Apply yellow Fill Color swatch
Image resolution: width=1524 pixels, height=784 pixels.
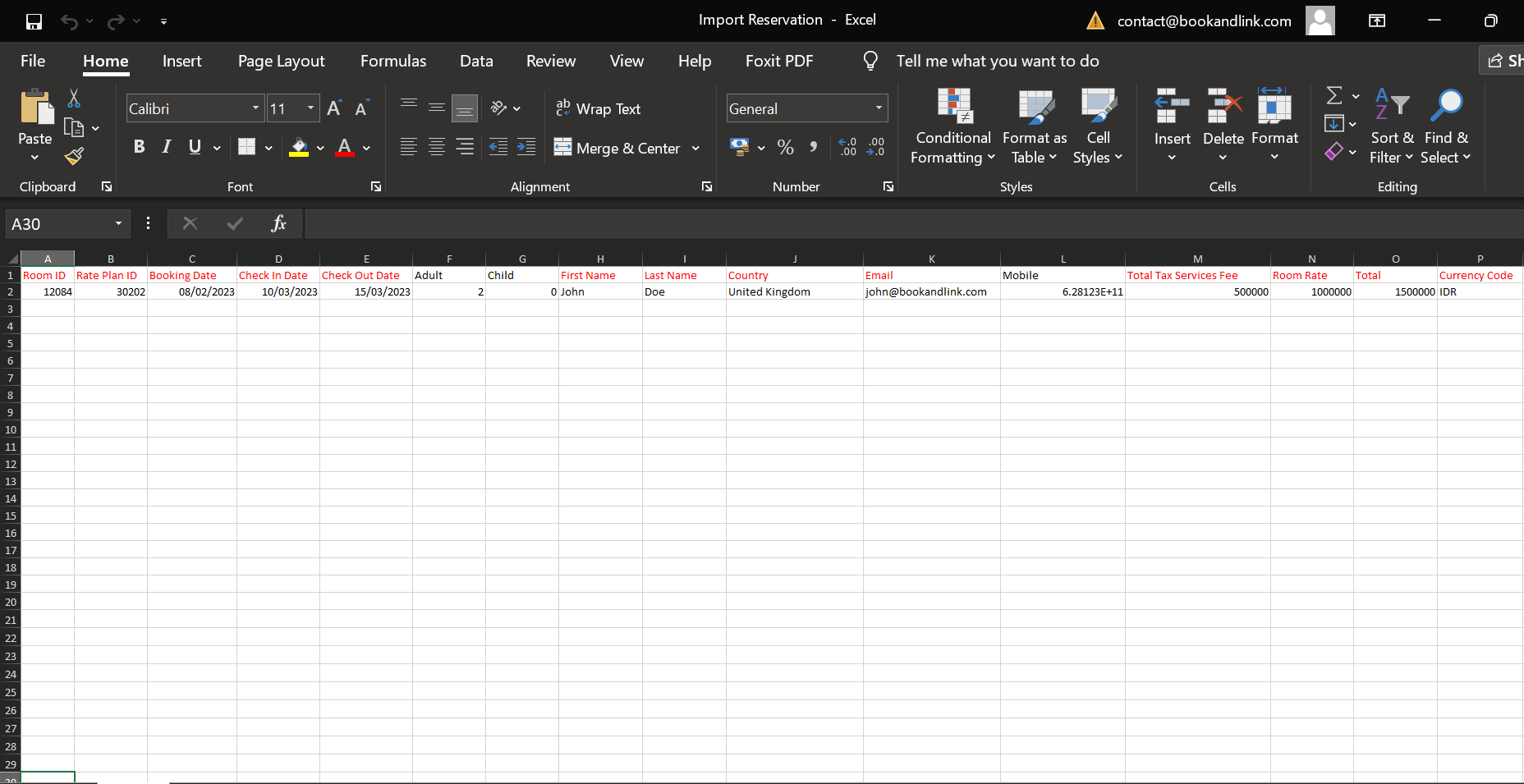tap(299, 147)
